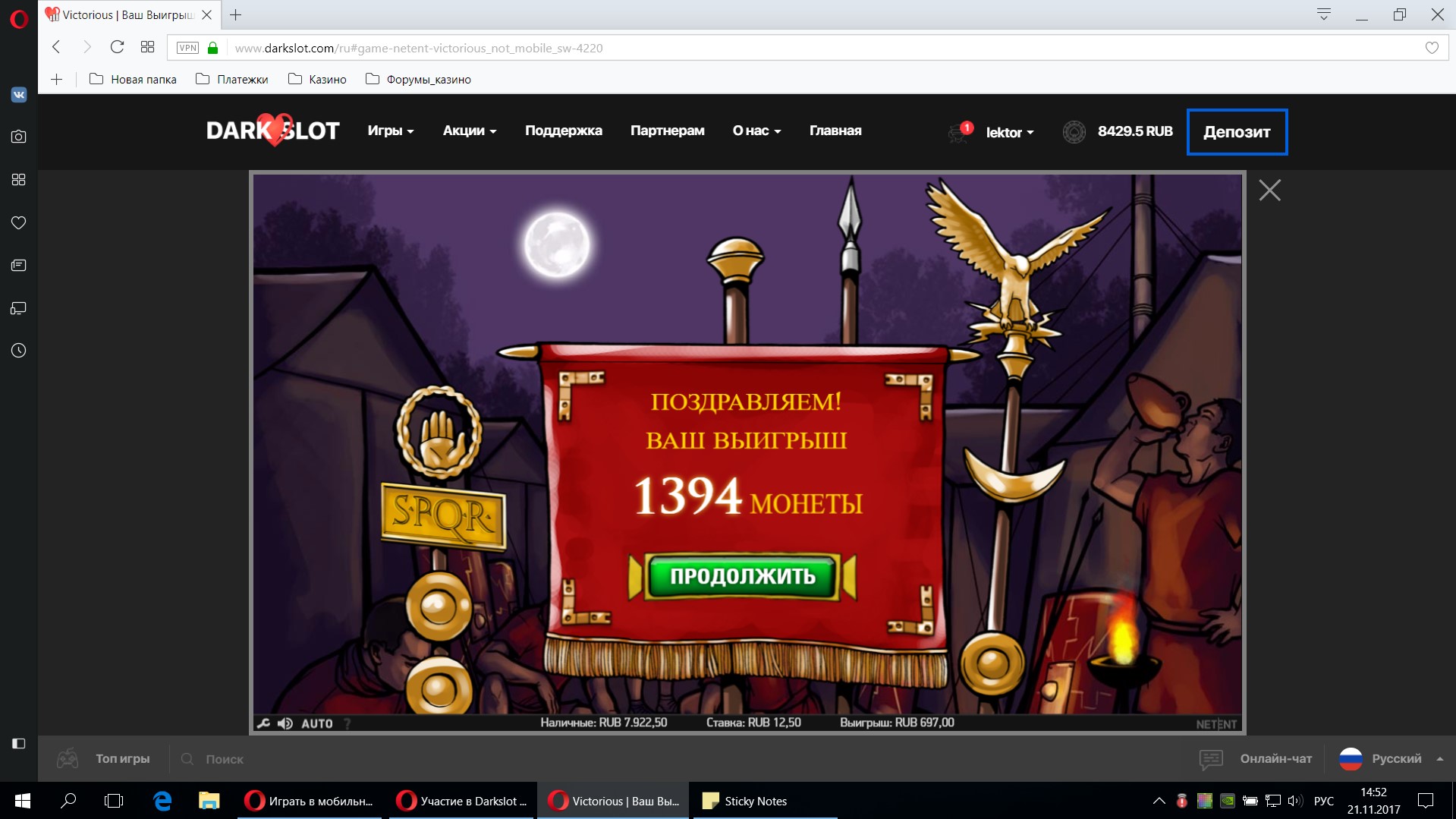Open a new tab with plus
1456x819 pixels.
tap(236, 14)
